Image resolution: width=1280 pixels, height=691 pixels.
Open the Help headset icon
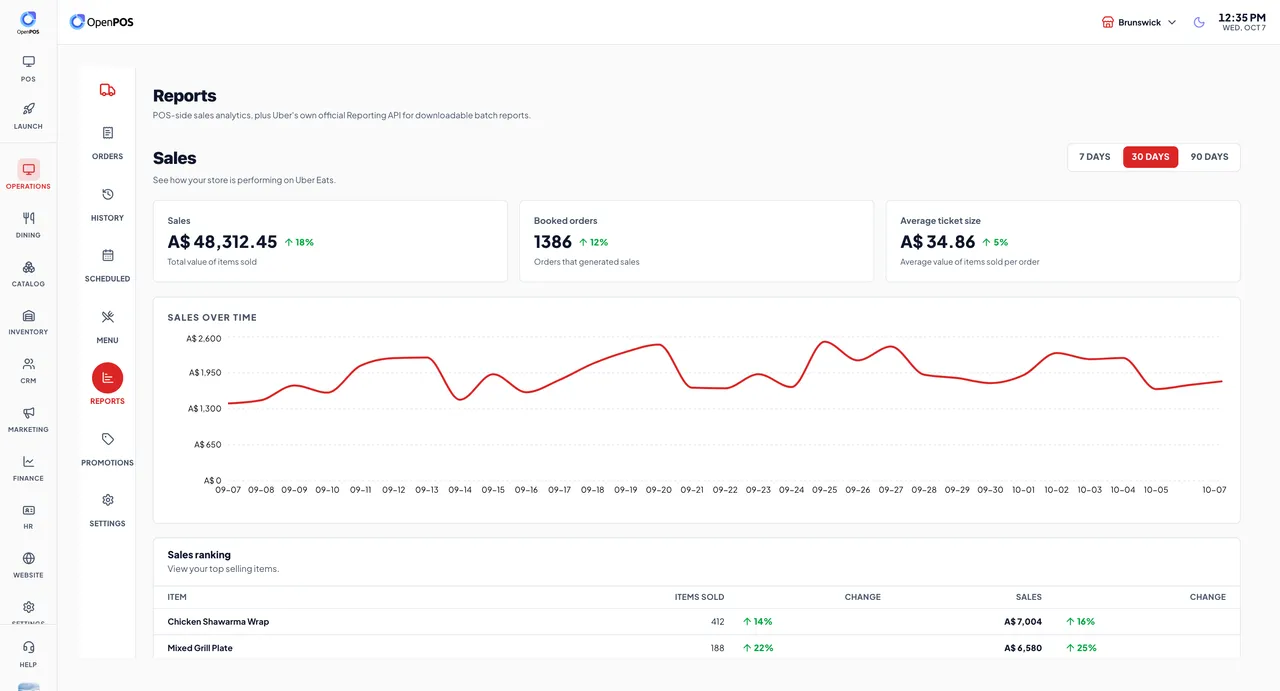(x=28, y=647)
